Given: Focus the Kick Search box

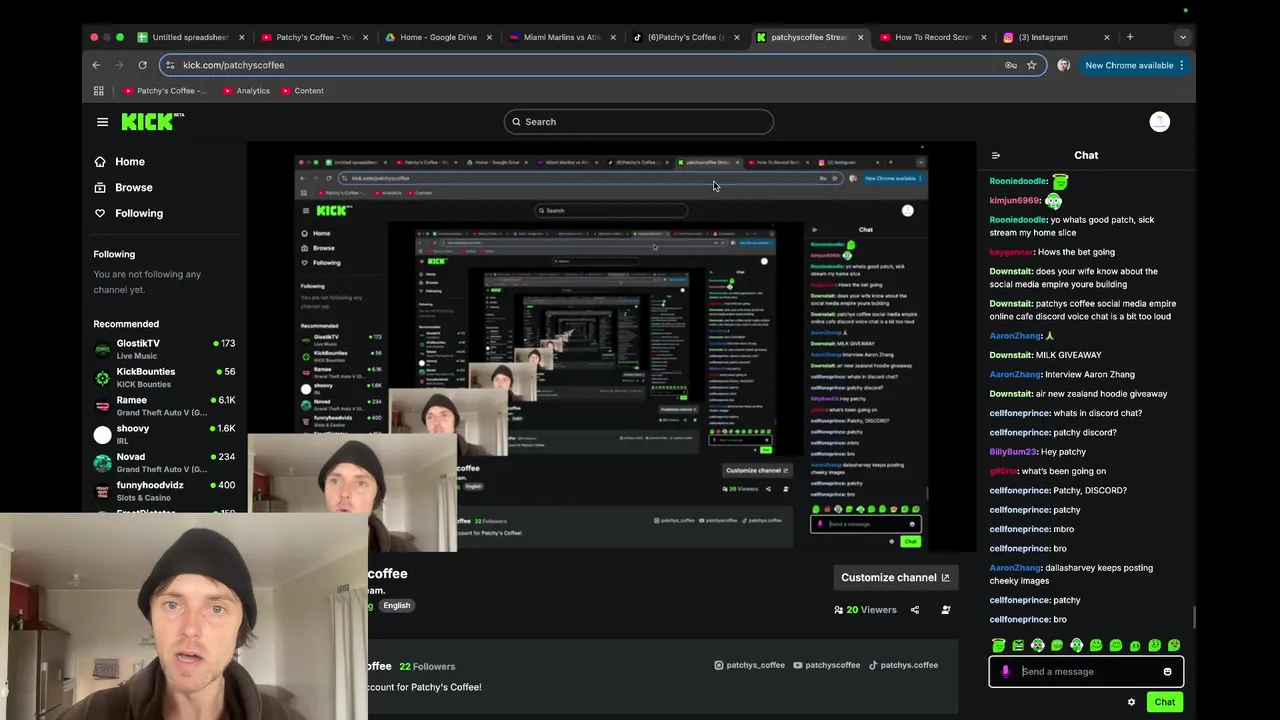Looking at the screenshot, I should pos(638,122).
